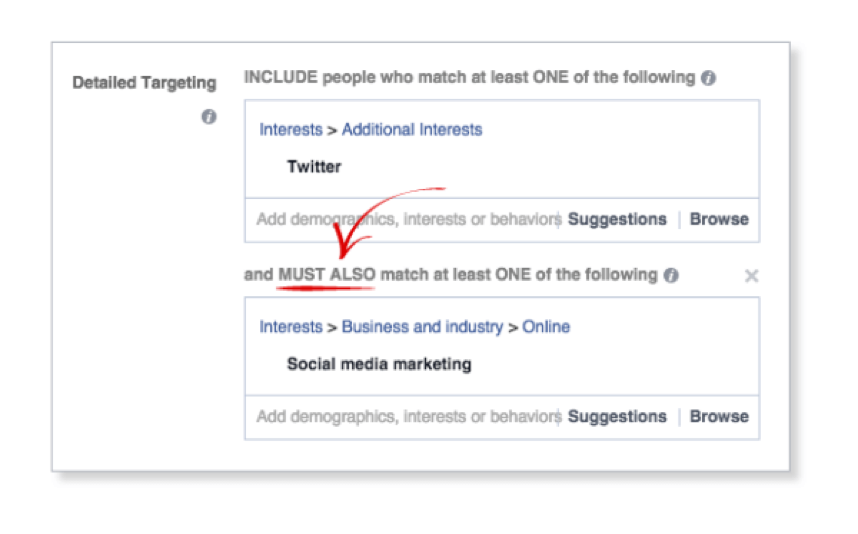858x534 pixels.
Task: Open Interests link above Social media marketing
Action: (x=291, y=327)
